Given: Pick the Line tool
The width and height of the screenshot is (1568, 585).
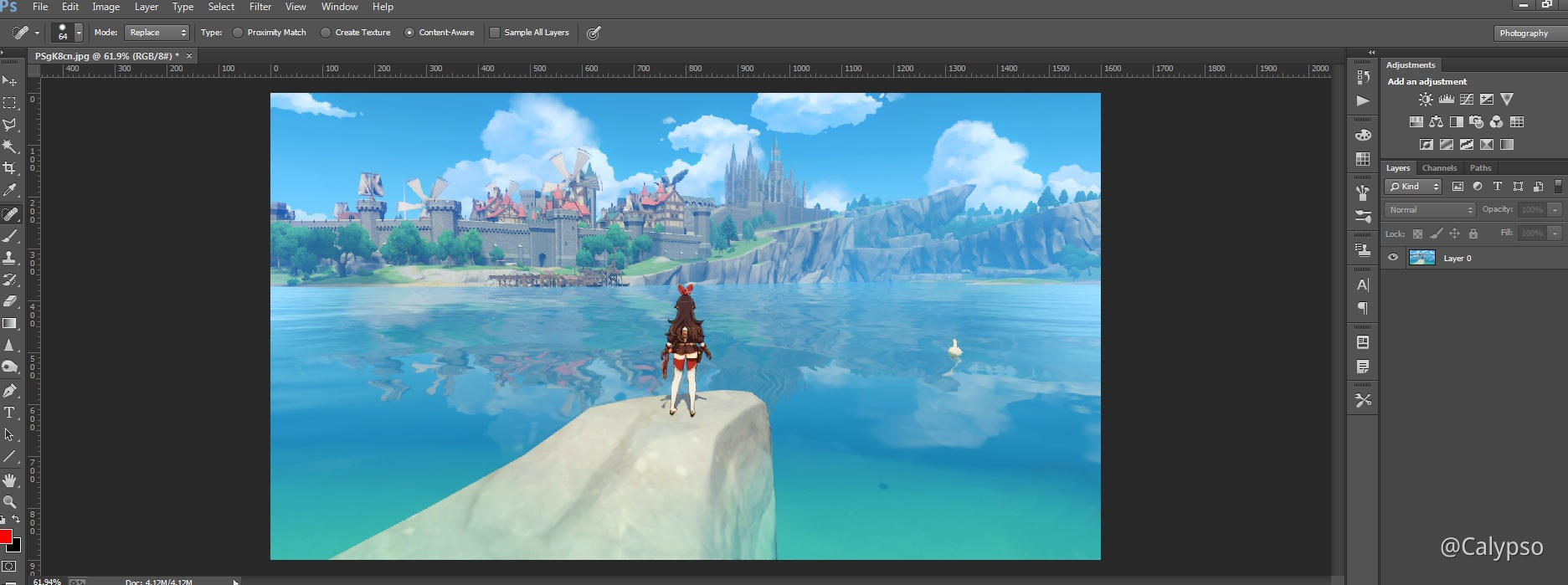Looking at the screenshot, I should pyautogui.click(x=9, y=457).
